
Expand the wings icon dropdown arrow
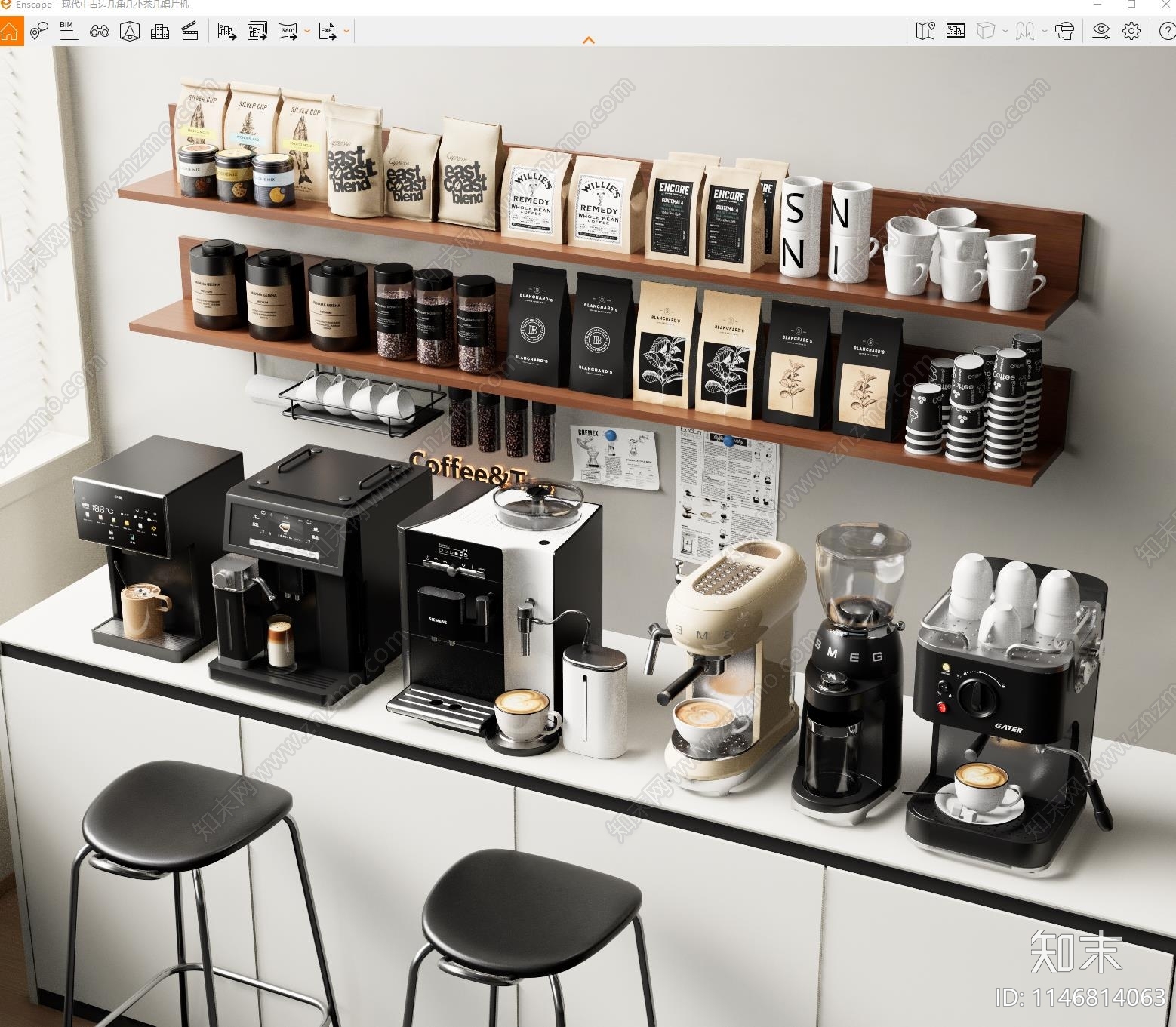pos(1045,31)
